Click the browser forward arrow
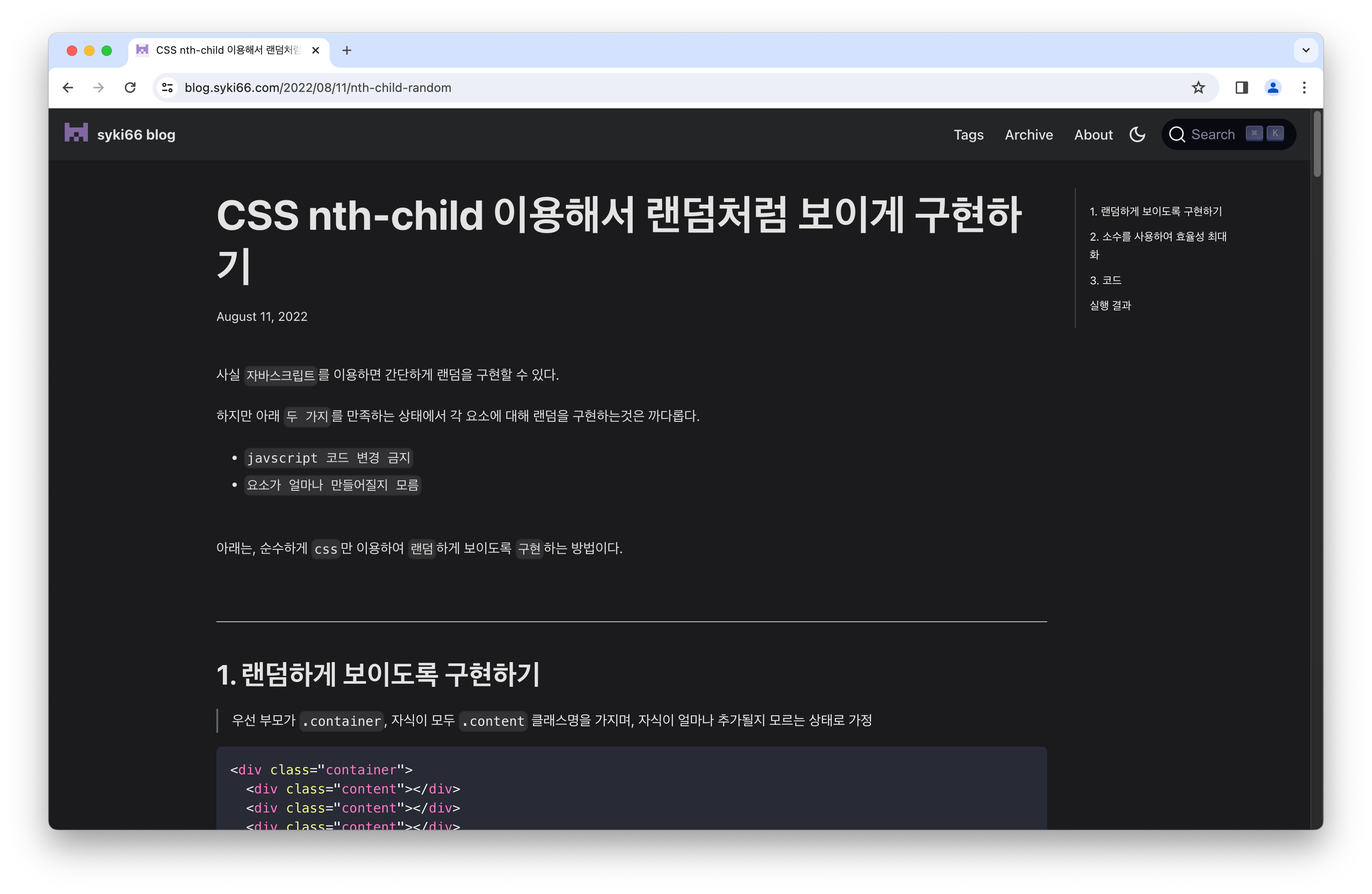1372x894 pixels. (99, 88)
